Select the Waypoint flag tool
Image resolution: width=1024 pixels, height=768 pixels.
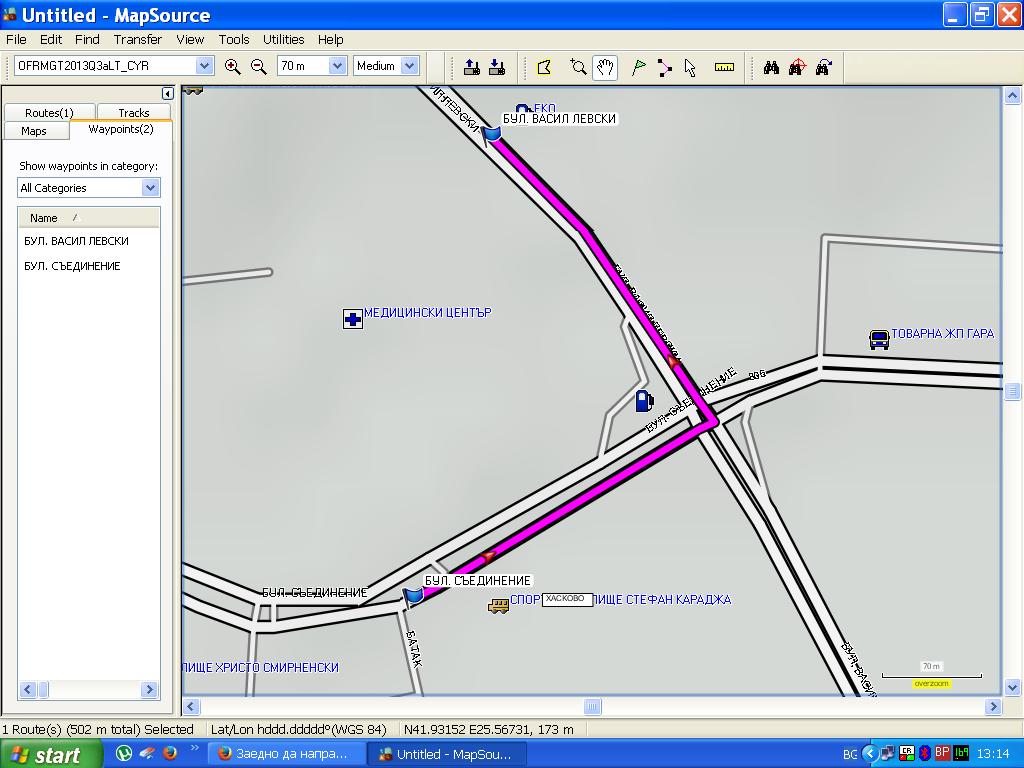(x=637, y=67)
